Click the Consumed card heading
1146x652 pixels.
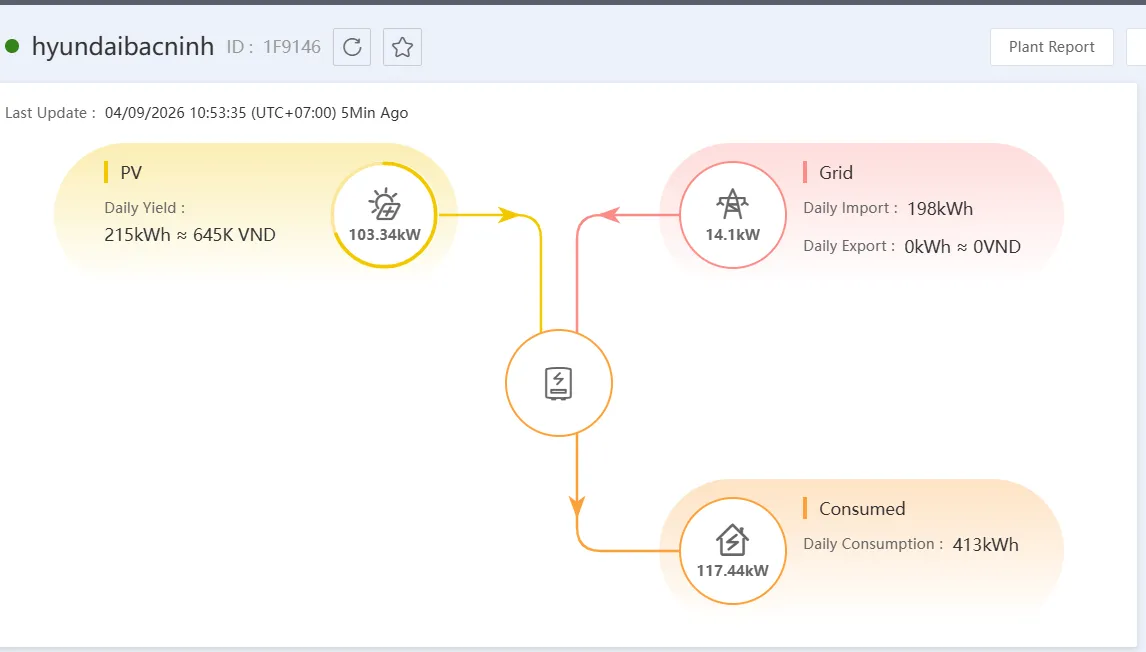[862, 509]
